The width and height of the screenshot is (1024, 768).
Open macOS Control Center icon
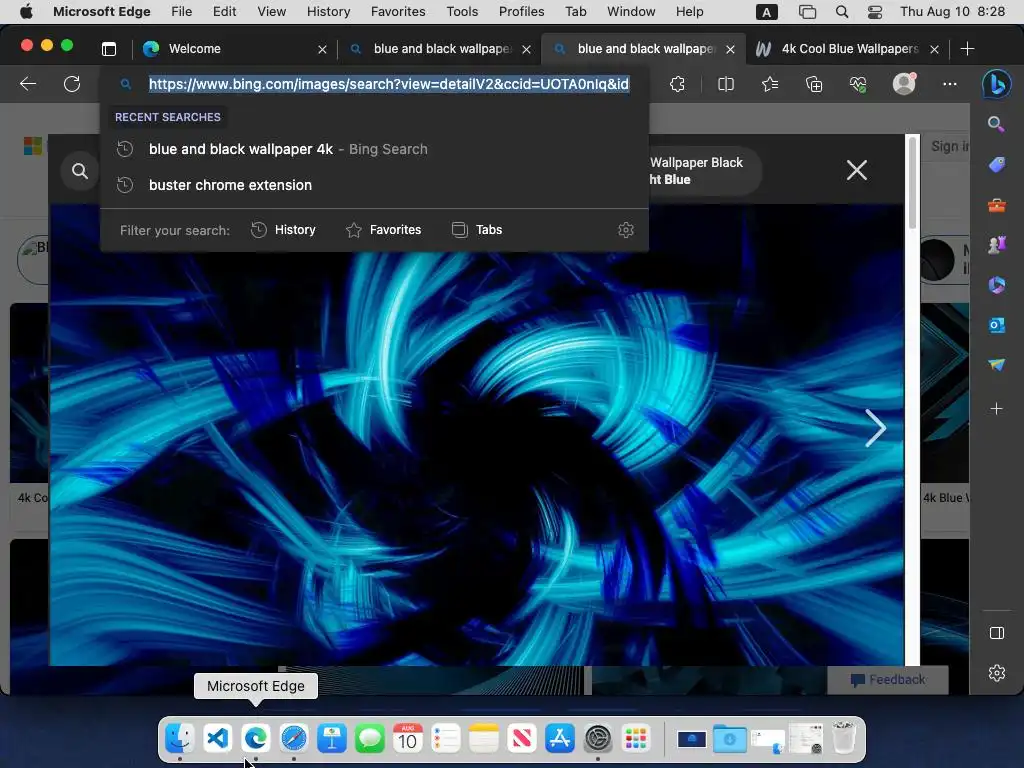pyautogui.click(x=875, y=12)
